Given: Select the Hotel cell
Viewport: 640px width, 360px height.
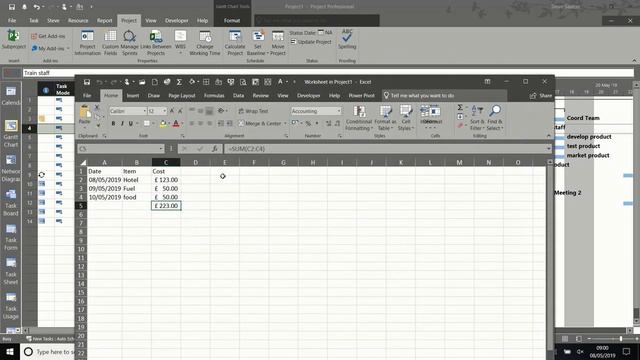Looking at the screenshot, I should point(137,180).
